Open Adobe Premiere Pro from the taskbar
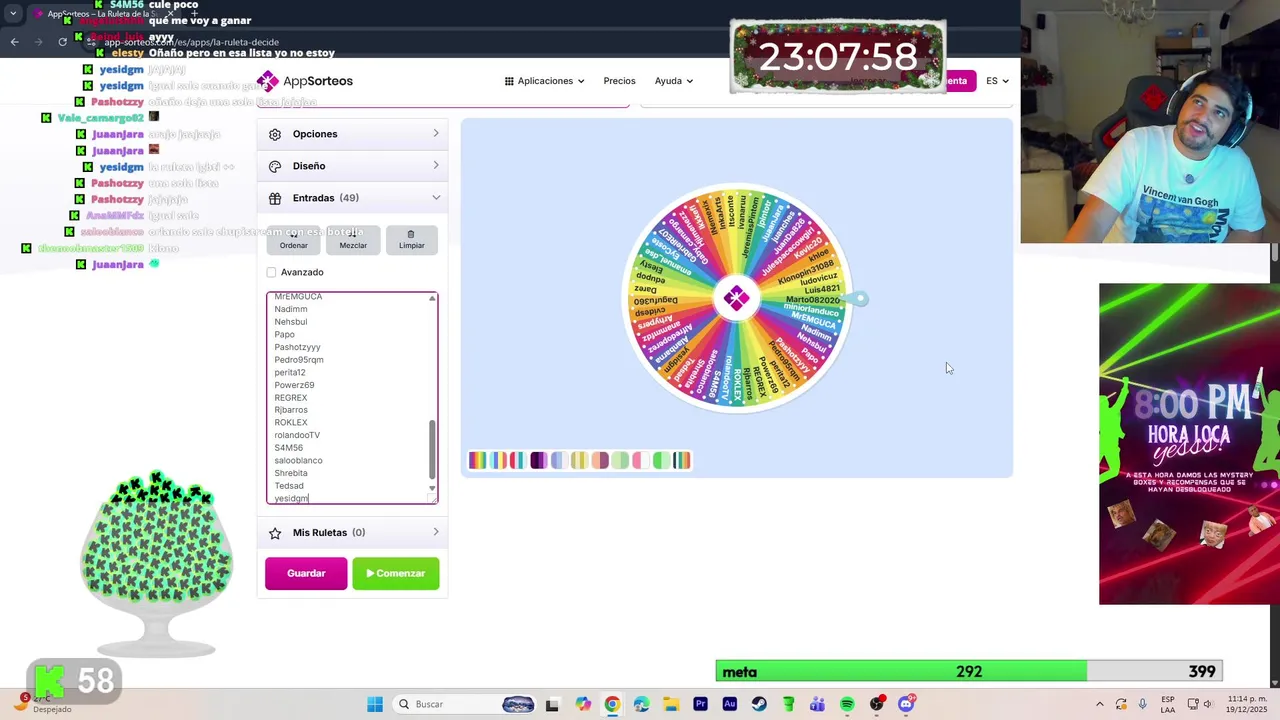 [700, 704]
